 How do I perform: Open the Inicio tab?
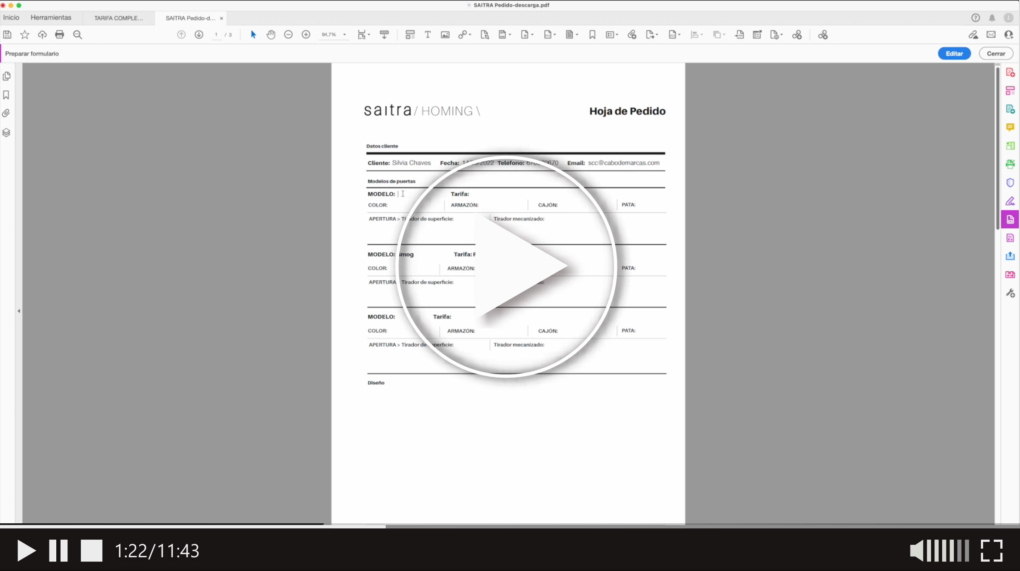click(x=11, y=18)
